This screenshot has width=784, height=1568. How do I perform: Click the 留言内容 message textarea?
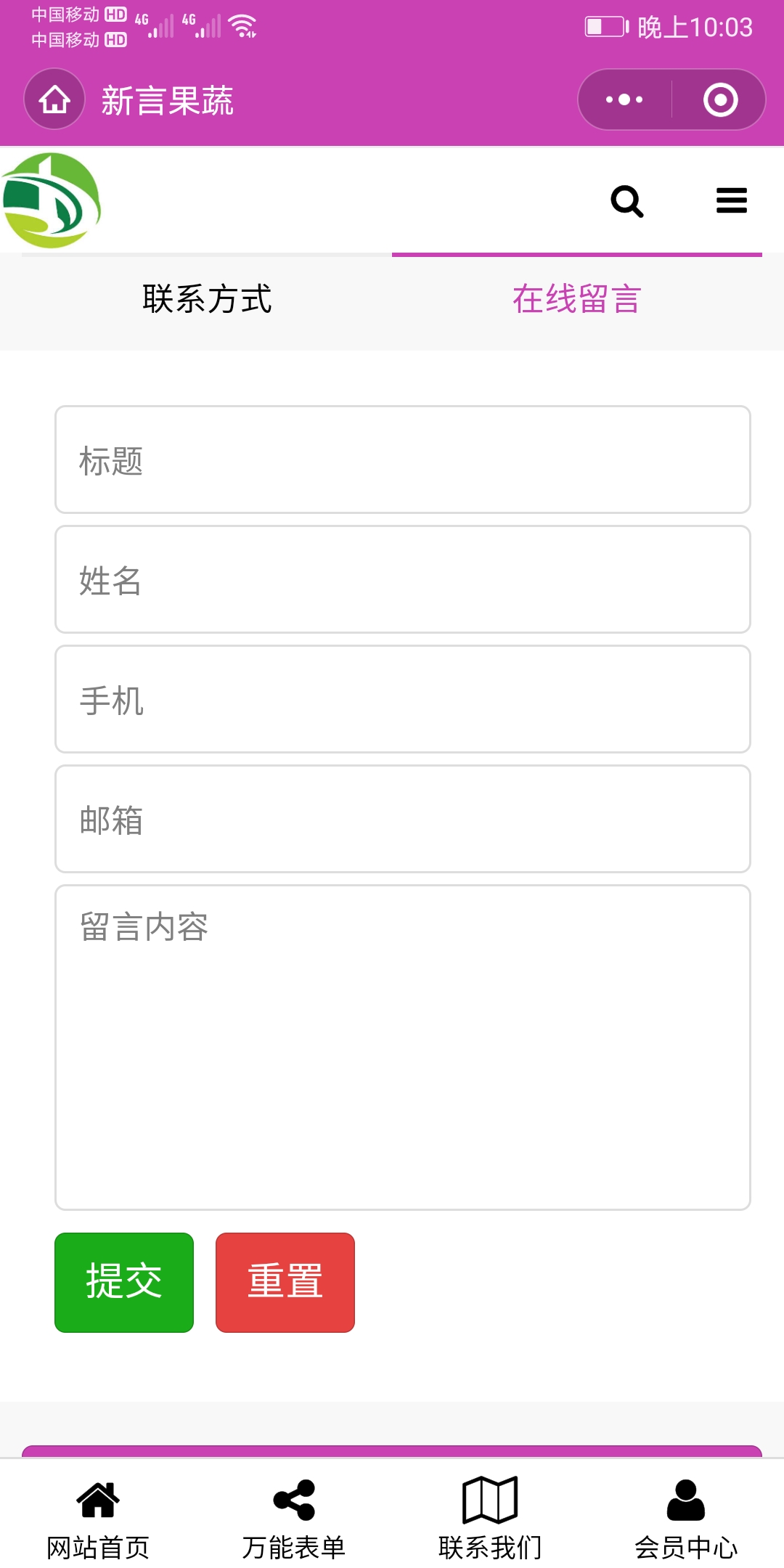point(403,1048)
